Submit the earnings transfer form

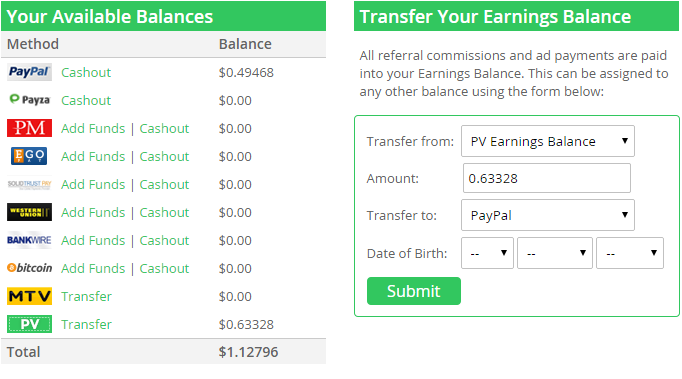point(414,291)
